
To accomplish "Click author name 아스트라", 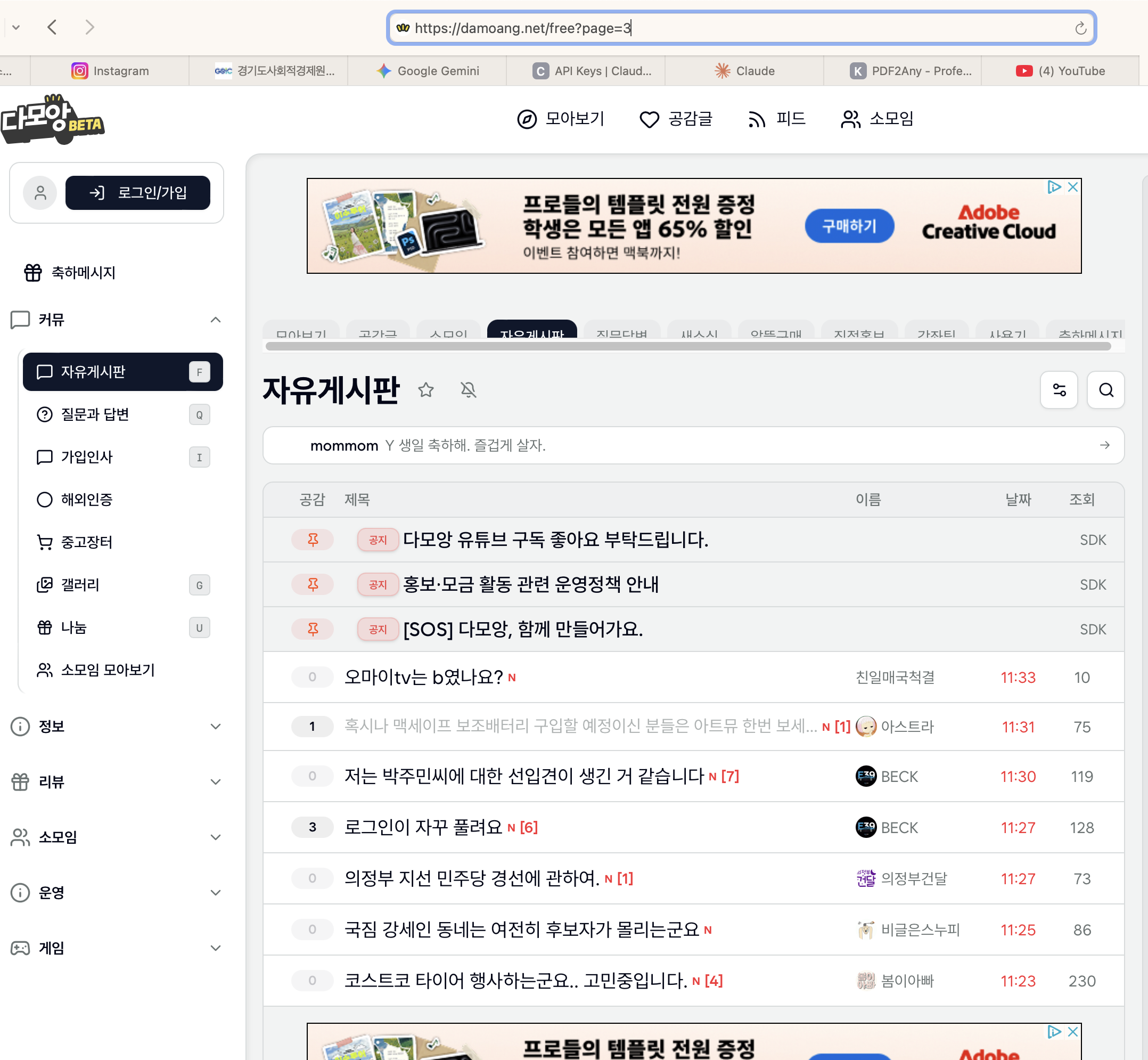I will 907,727.
